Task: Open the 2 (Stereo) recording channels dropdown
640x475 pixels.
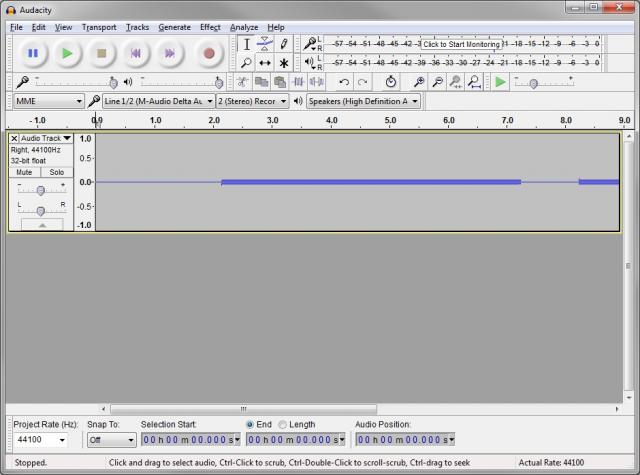Action: [252, 101]
